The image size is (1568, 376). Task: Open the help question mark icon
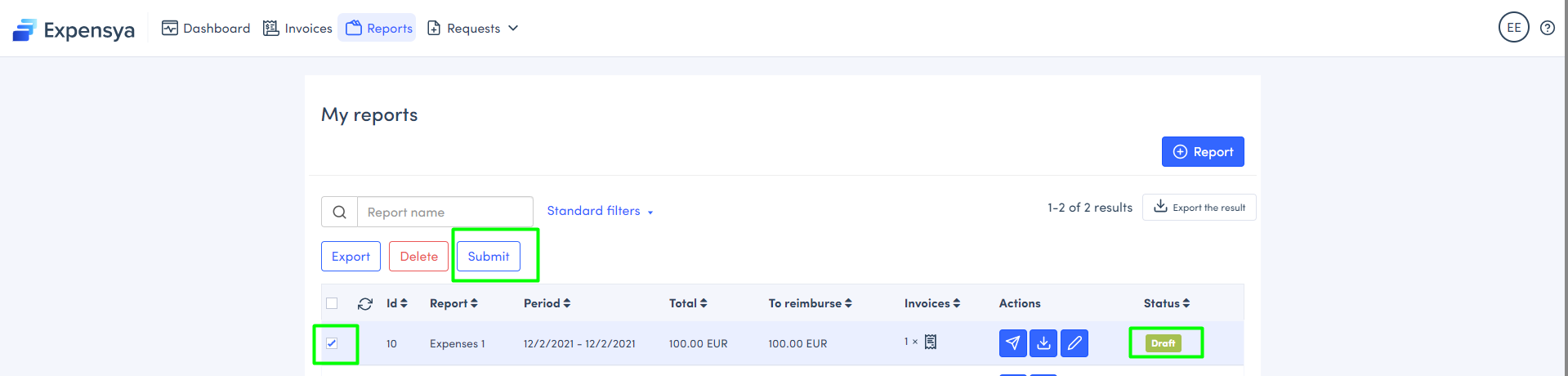1547,28
